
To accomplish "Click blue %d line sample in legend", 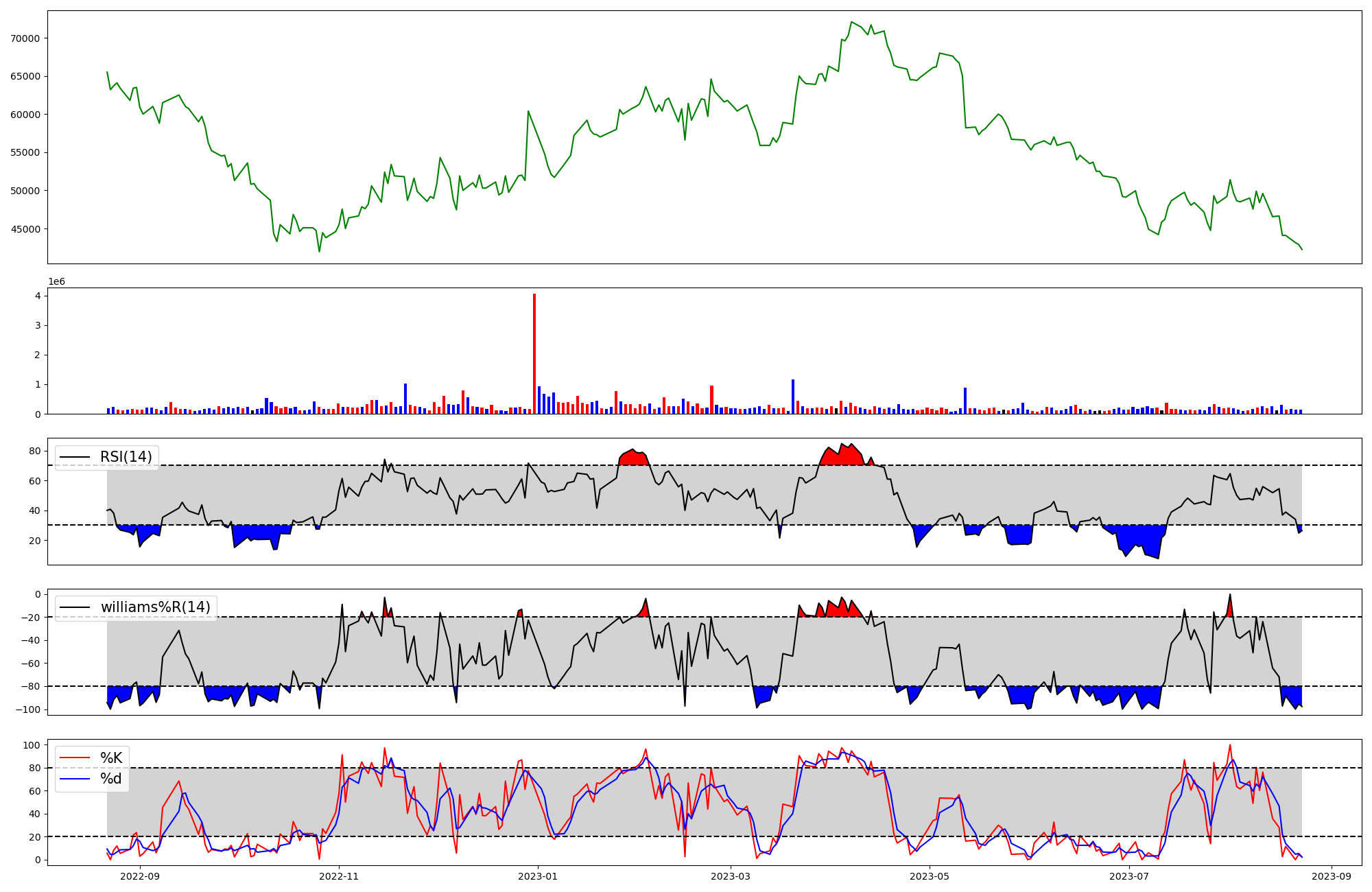I will pos(75,779).
